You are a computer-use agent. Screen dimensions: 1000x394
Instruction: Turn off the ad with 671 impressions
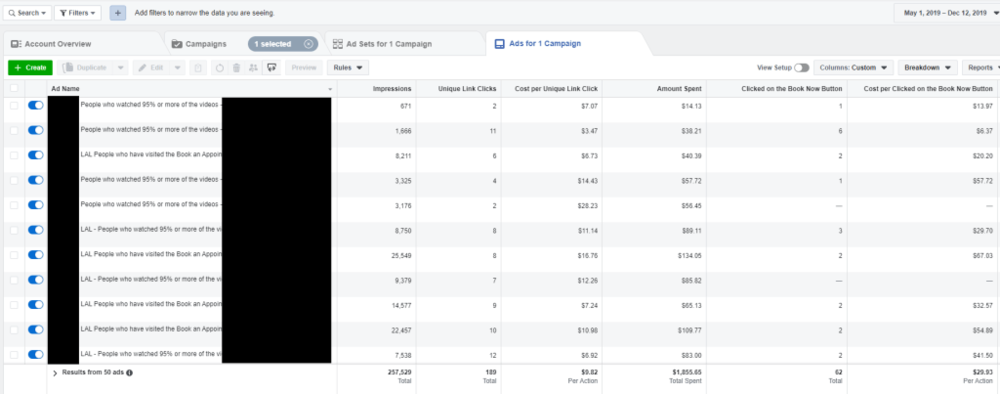point(36,106)
